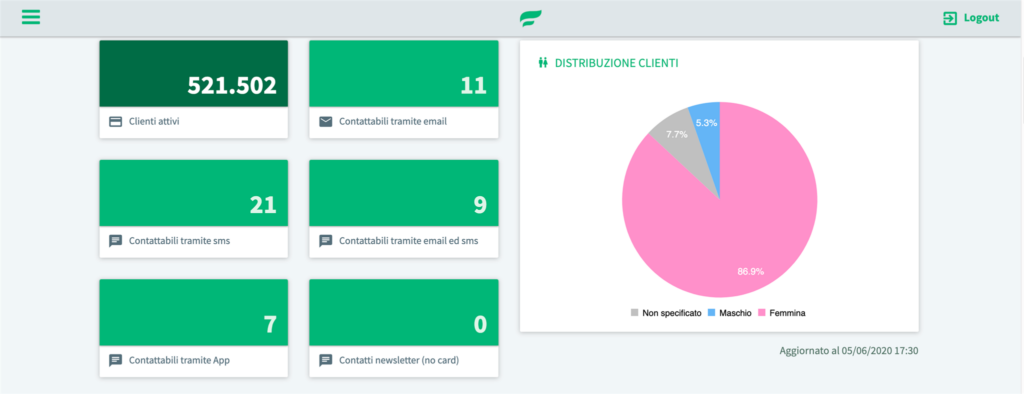Click the DISTRIBUZIONE CLIENTI heading
This screenshot has width=1024, height=394.
pos(616,63)
